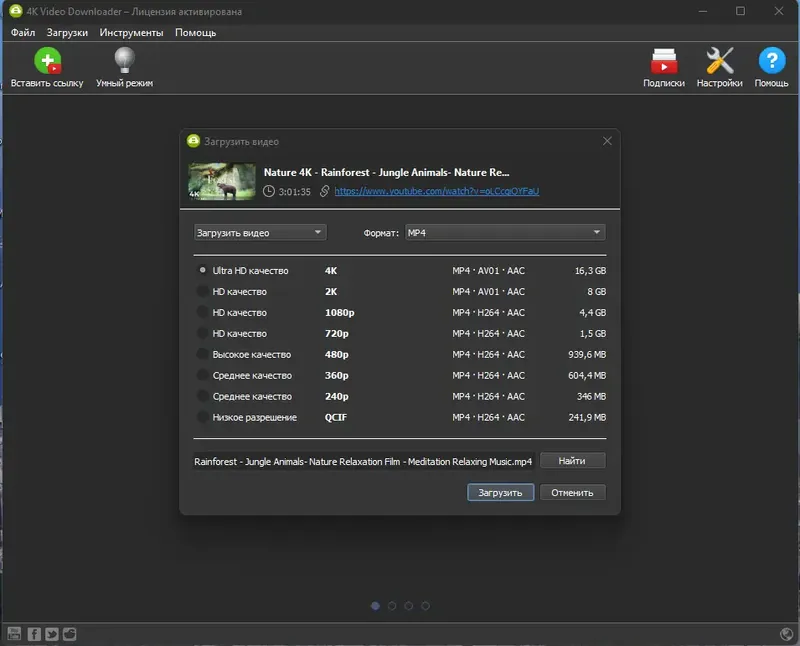This screenshot has width=800, height=646.
Task: Open Help (Помощь) question mark icon
Action: point(771,61)
